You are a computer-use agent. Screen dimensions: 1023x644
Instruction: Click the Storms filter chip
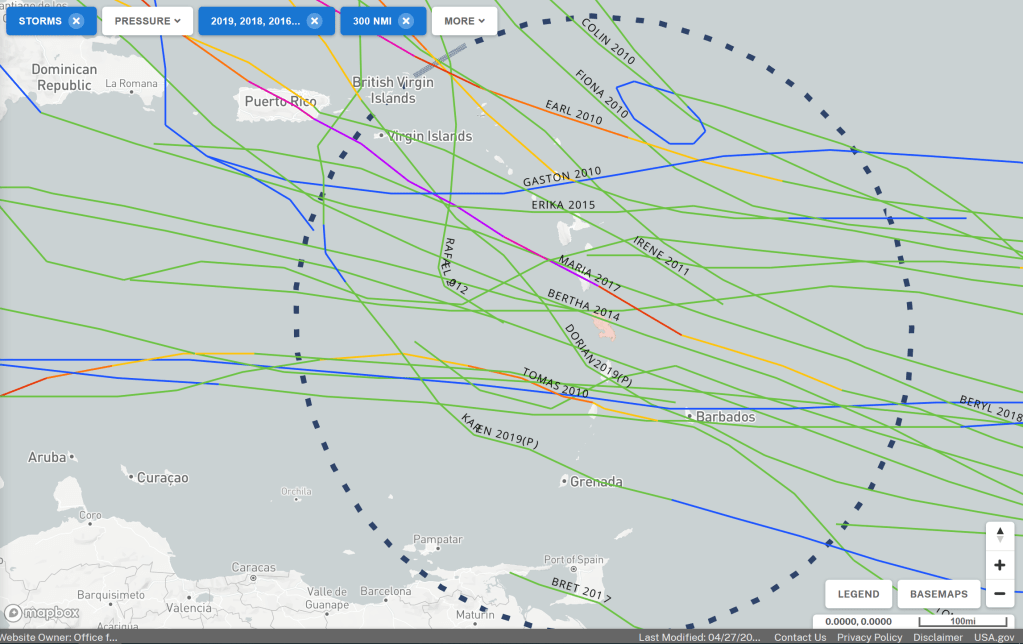(40, 21)
